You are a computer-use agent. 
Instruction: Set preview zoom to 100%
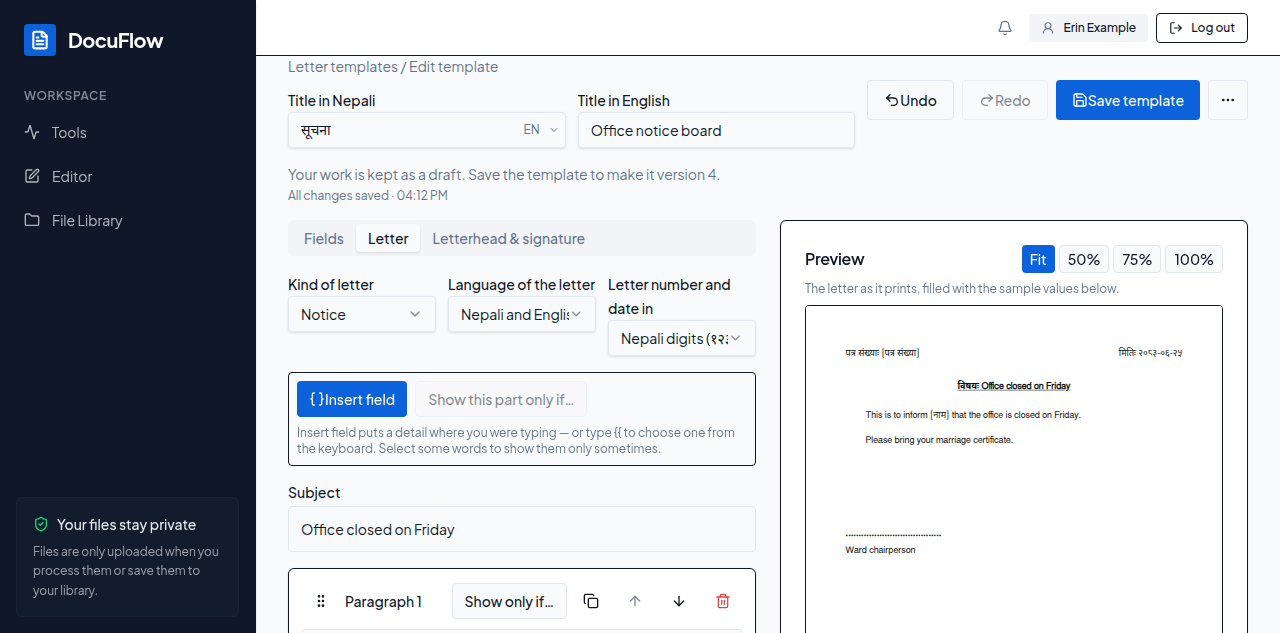1194,259
